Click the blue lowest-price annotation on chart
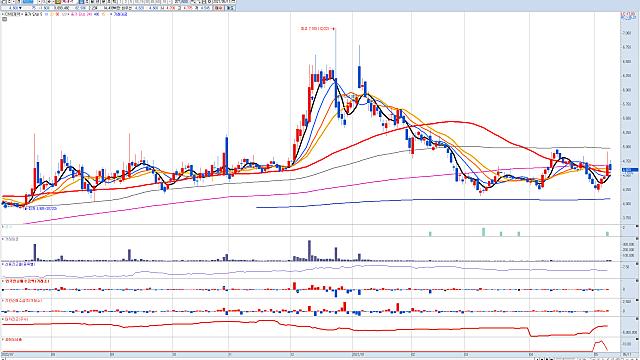Viewport: 640px width, 360px height. pyautogui.click(x=41, y=209)
